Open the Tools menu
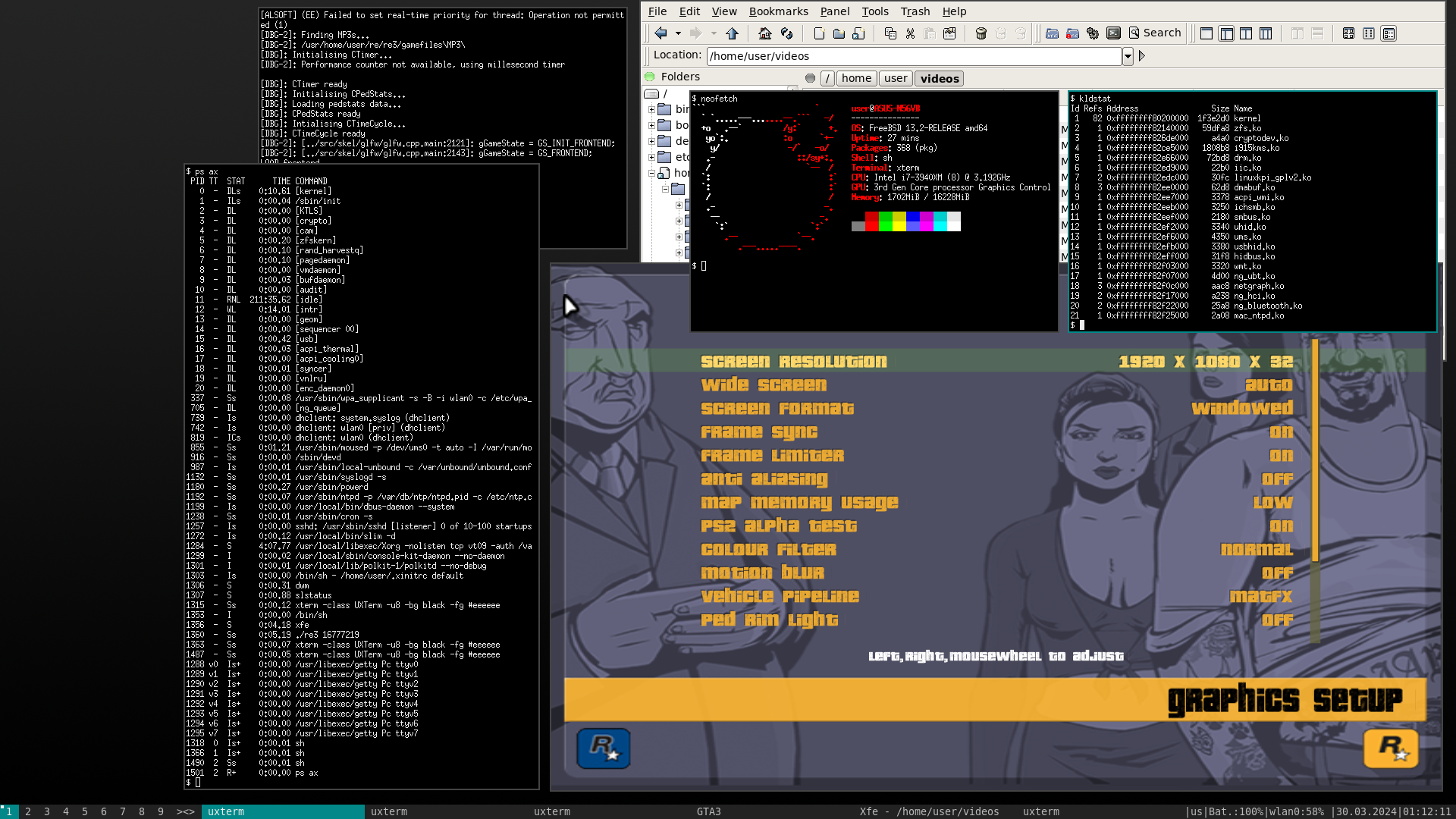 click(874, 11)
